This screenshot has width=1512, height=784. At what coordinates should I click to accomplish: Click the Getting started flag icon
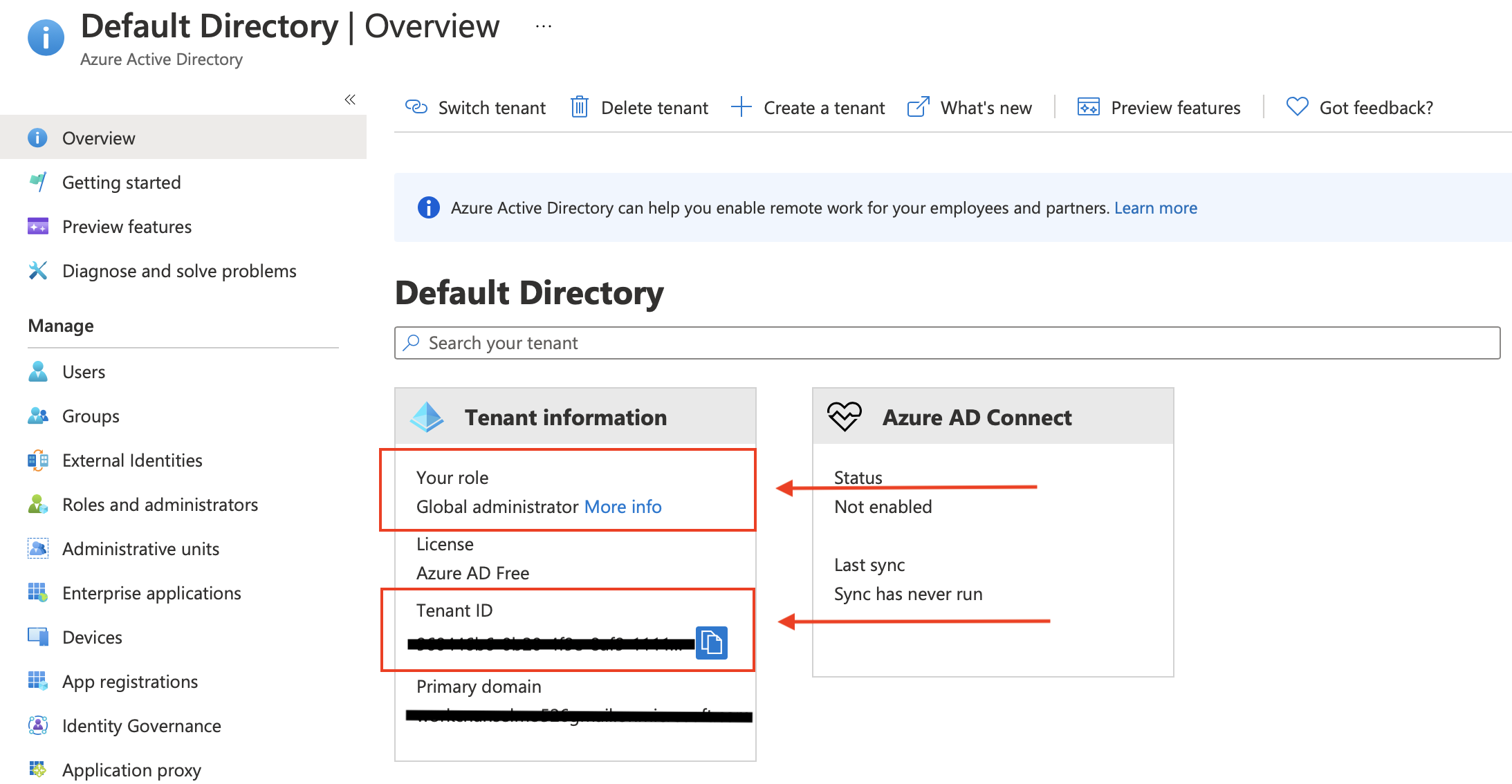[37, 182]
